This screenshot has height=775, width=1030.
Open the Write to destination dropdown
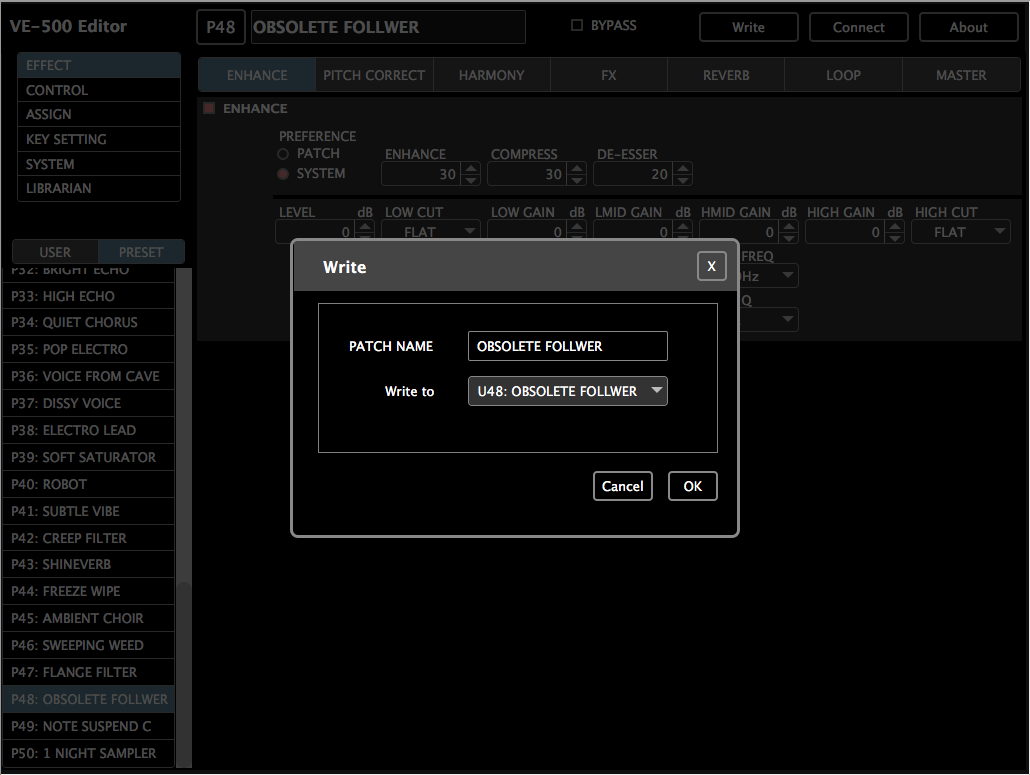coord(568,391)
